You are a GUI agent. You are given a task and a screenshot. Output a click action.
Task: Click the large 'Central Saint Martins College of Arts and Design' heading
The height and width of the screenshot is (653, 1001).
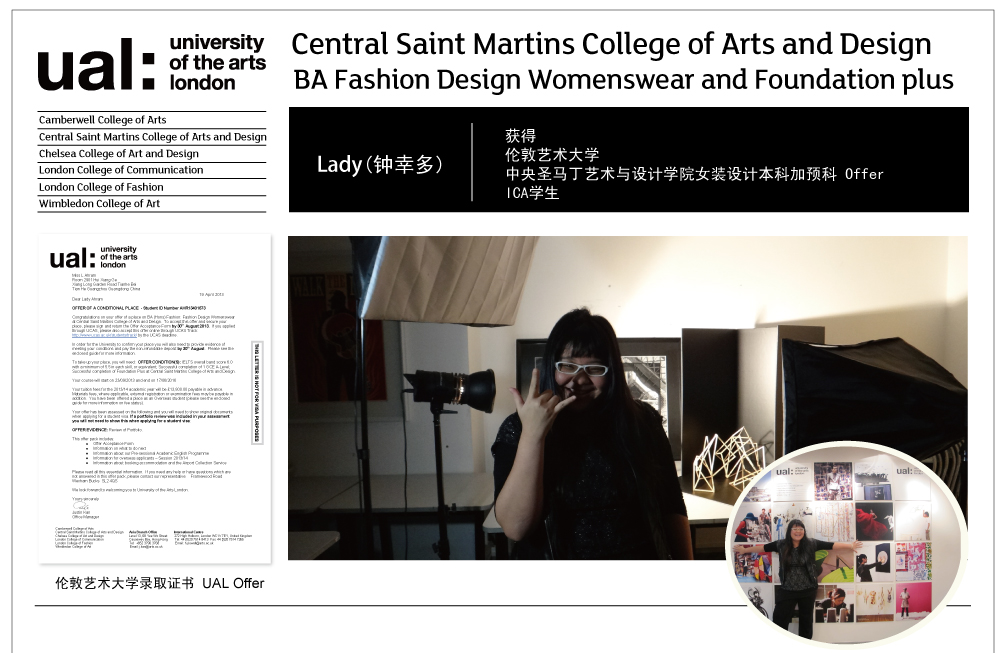click(611, 45)
